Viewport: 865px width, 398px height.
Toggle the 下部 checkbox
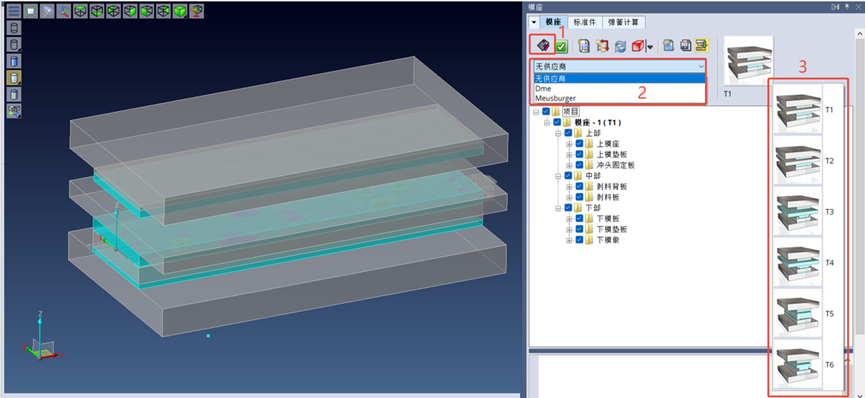[568, 208]
